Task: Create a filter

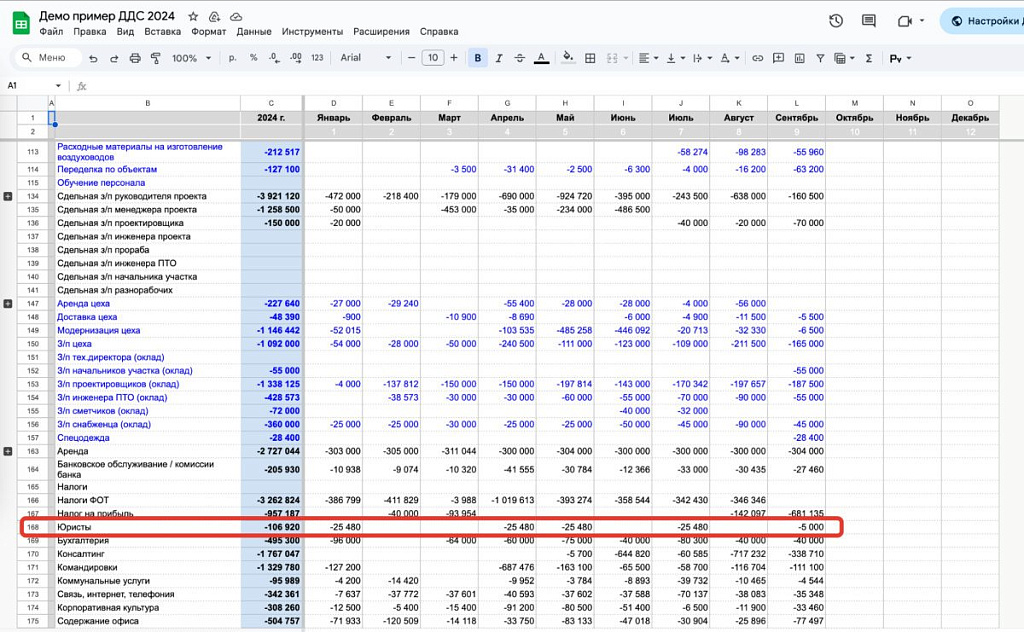Action: 820,58
